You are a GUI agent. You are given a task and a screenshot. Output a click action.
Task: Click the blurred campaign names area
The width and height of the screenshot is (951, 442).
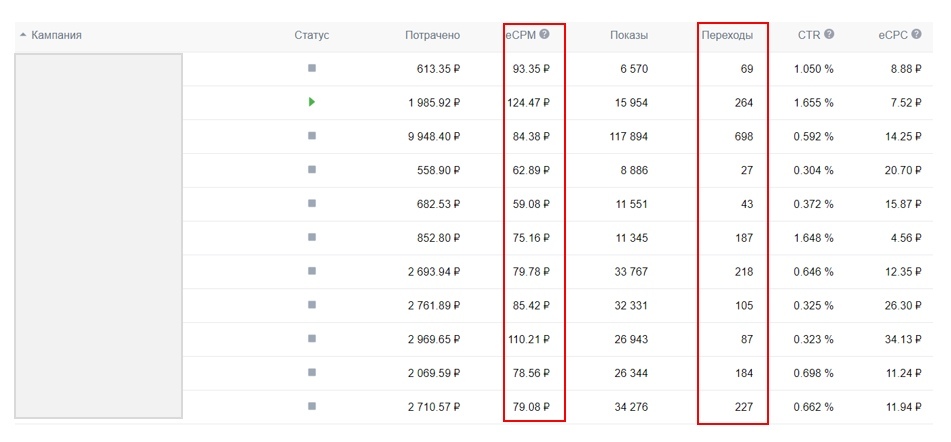(98, 235)
